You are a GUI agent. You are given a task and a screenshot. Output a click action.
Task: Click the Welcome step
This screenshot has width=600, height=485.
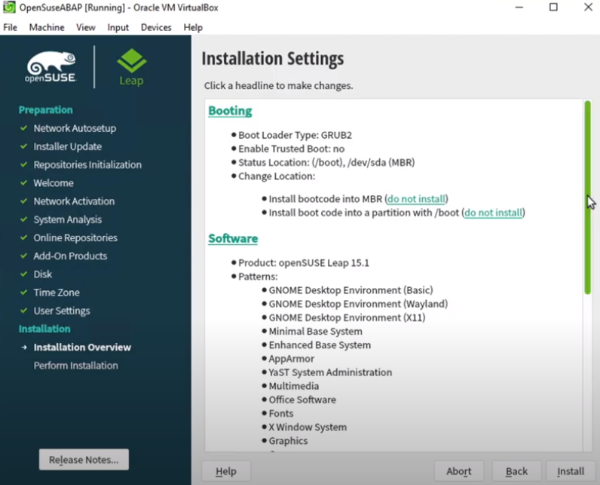tap(54, 183)
